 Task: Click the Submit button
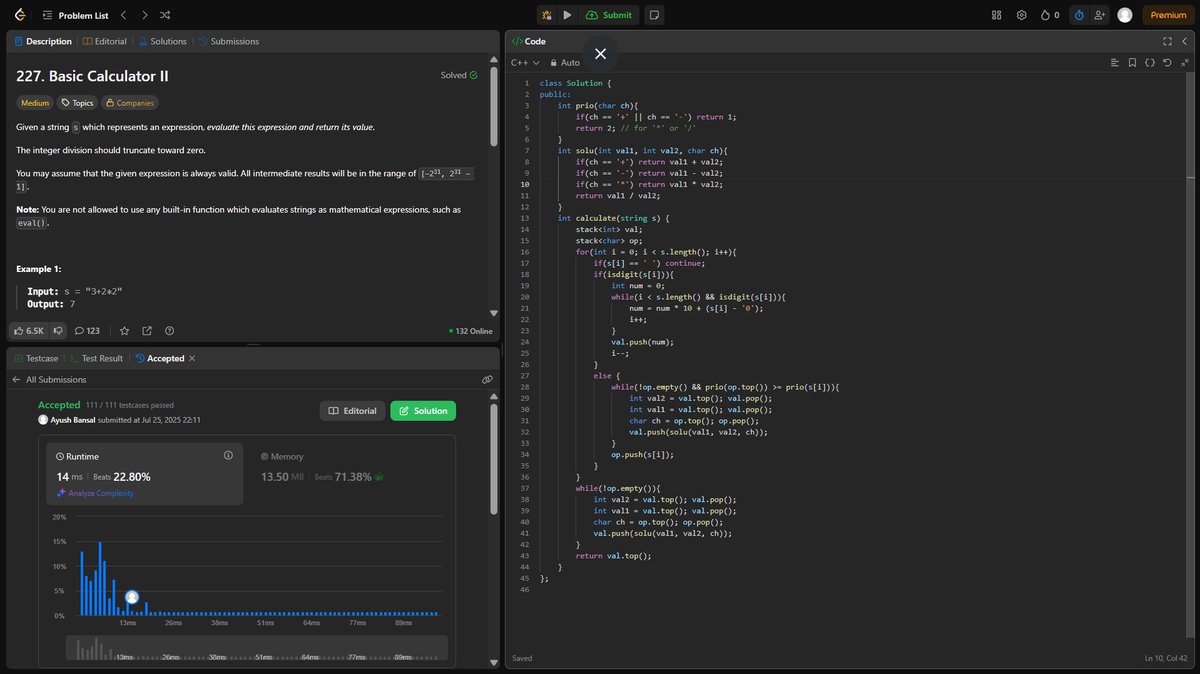click(610, 15)
